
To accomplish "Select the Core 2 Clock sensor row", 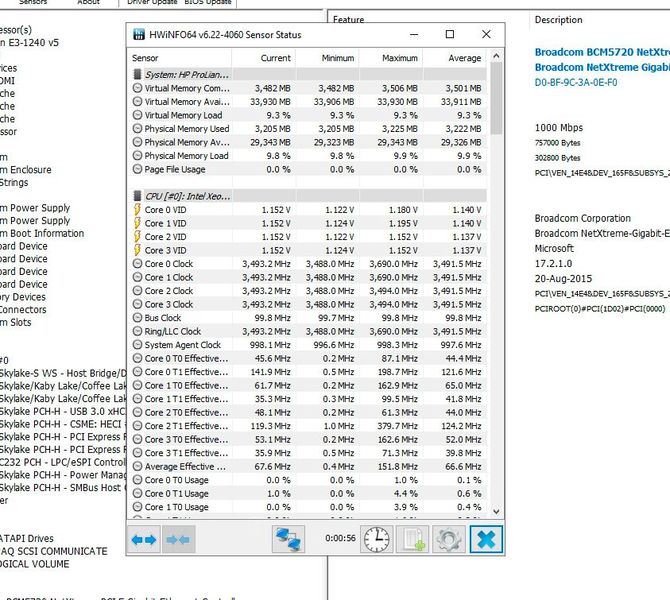I will (309, 291).
